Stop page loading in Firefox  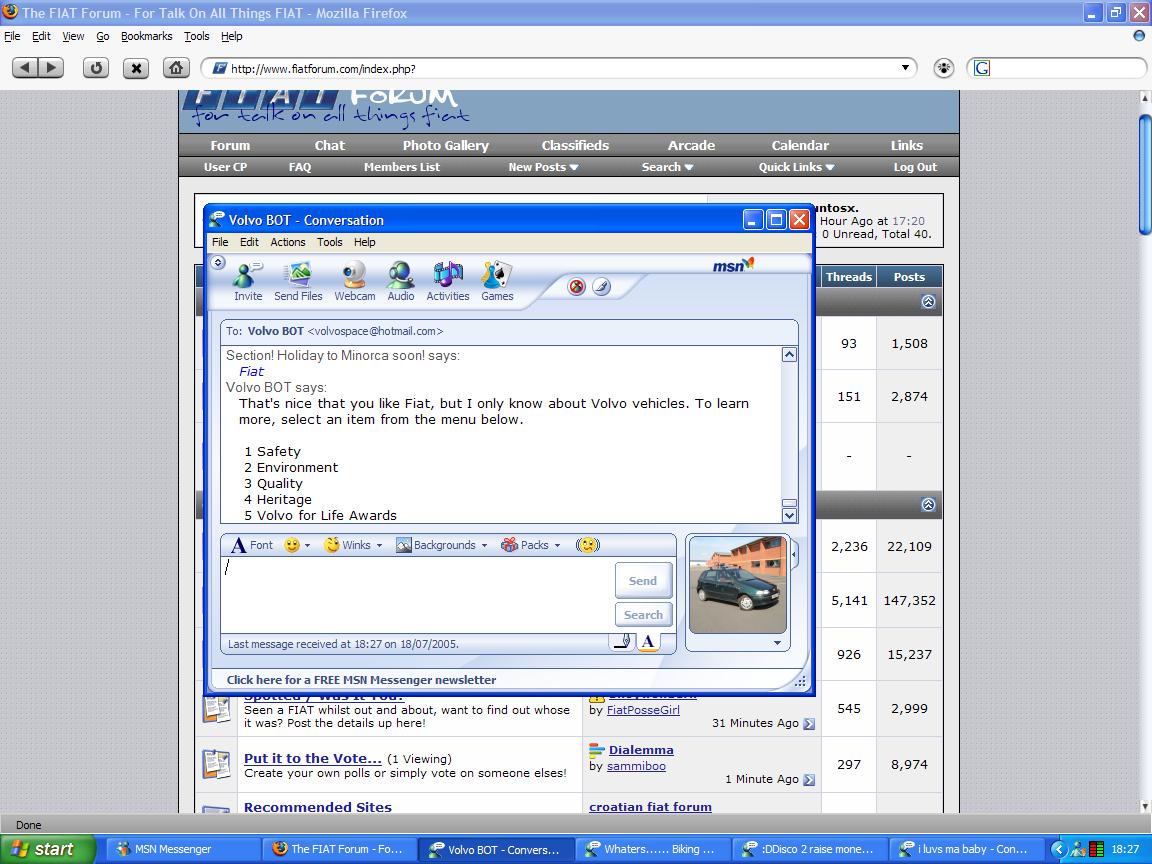[136, 68]
